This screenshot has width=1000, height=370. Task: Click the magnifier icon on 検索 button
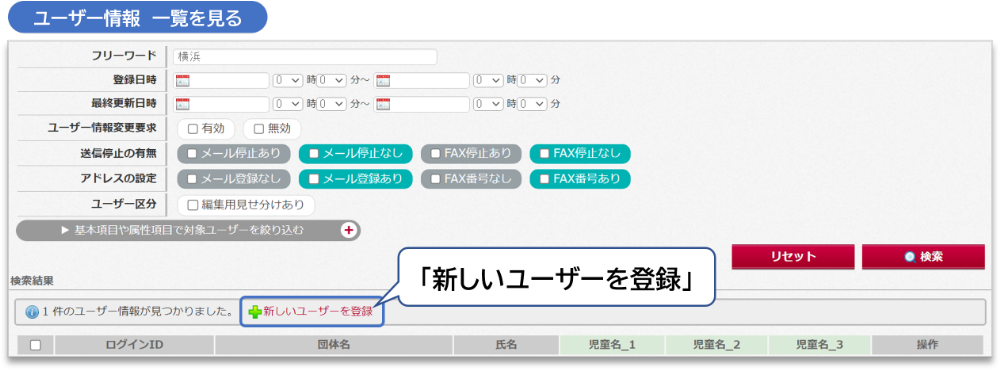coord(910,257)
